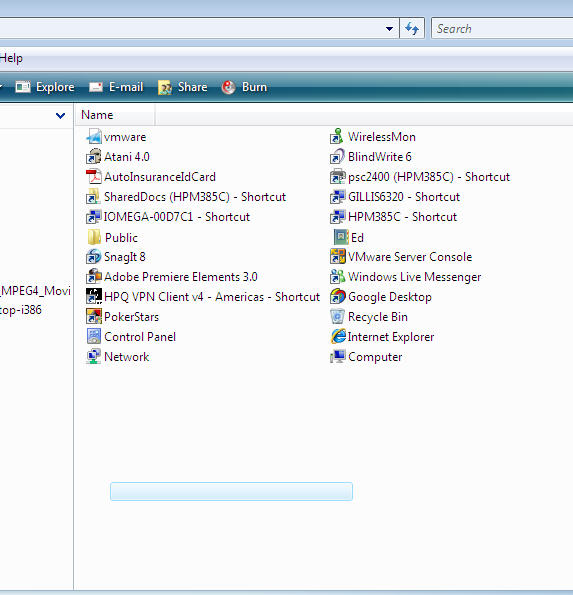Open the Help menu

11,58
